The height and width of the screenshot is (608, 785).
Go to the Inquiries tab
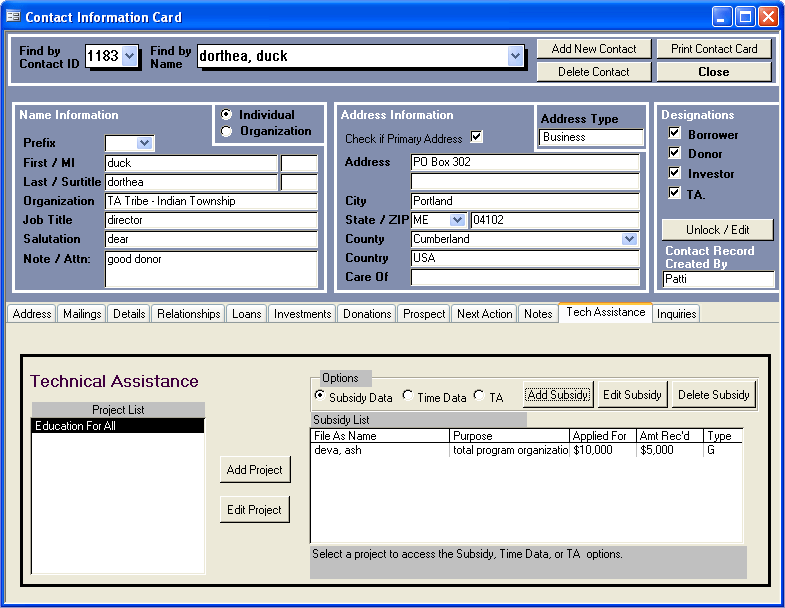tap(676, 314)
